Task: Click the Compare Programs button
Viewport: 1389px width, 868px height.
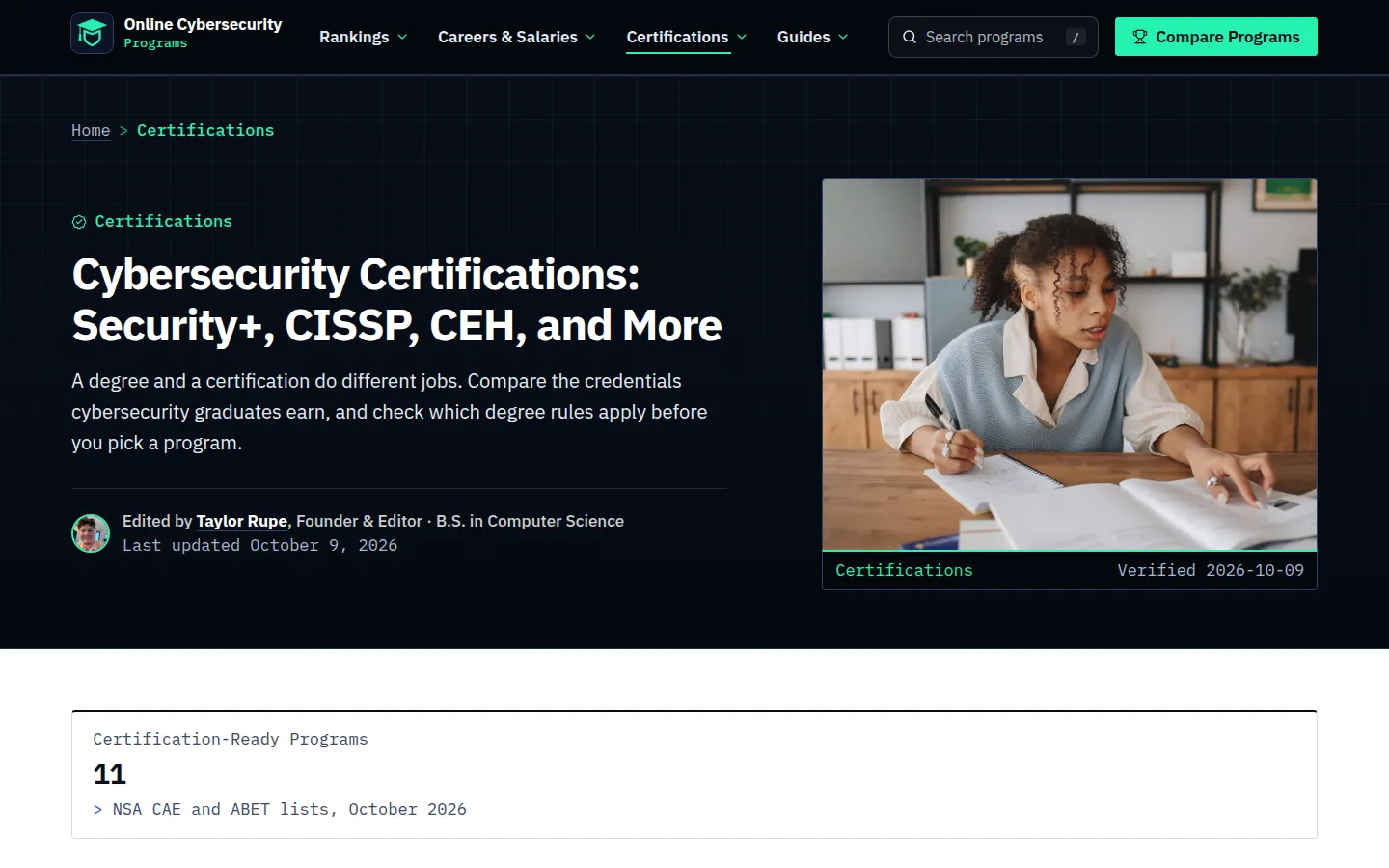Action: pos(1215,37)
